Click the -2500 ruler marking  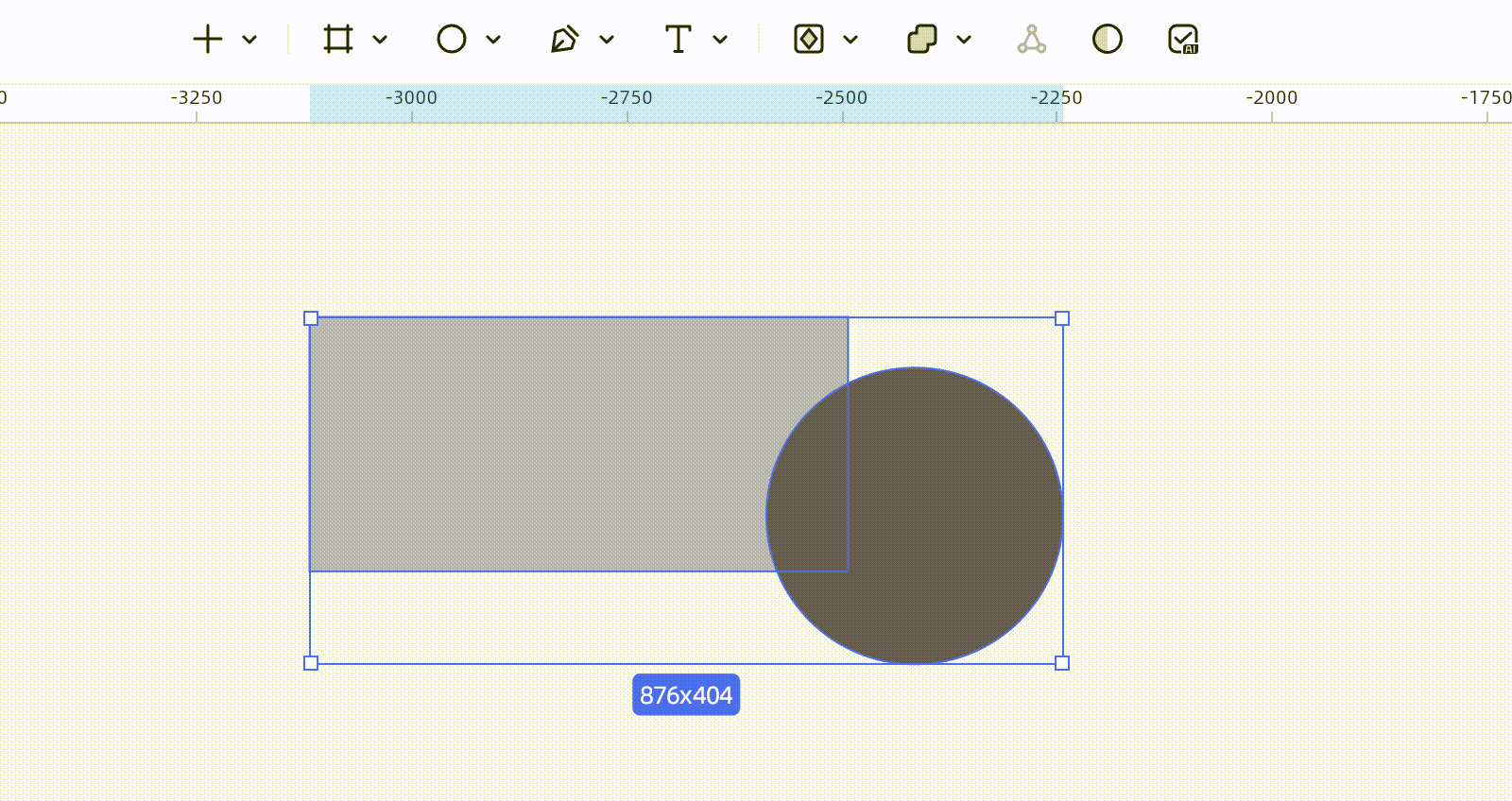click(x=841, y=97)
